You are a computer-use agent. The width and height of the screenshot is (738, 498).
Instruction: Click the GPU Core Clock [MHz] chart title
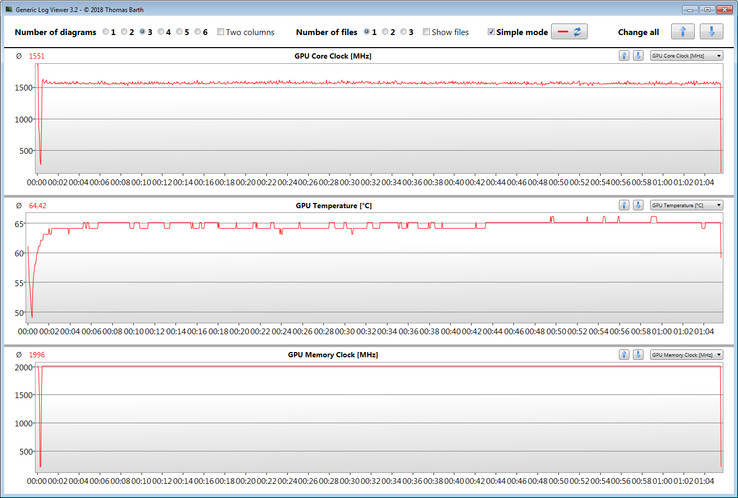pos(333,56)
